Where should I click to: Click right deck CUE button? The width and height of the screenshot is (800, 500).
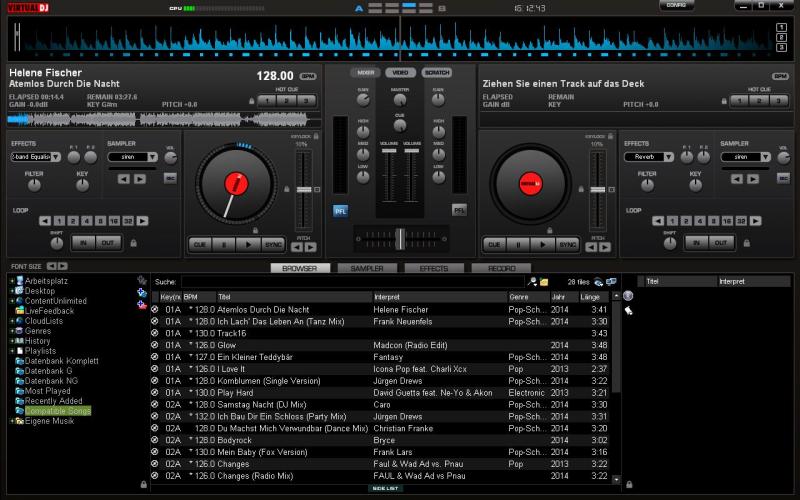494,244
